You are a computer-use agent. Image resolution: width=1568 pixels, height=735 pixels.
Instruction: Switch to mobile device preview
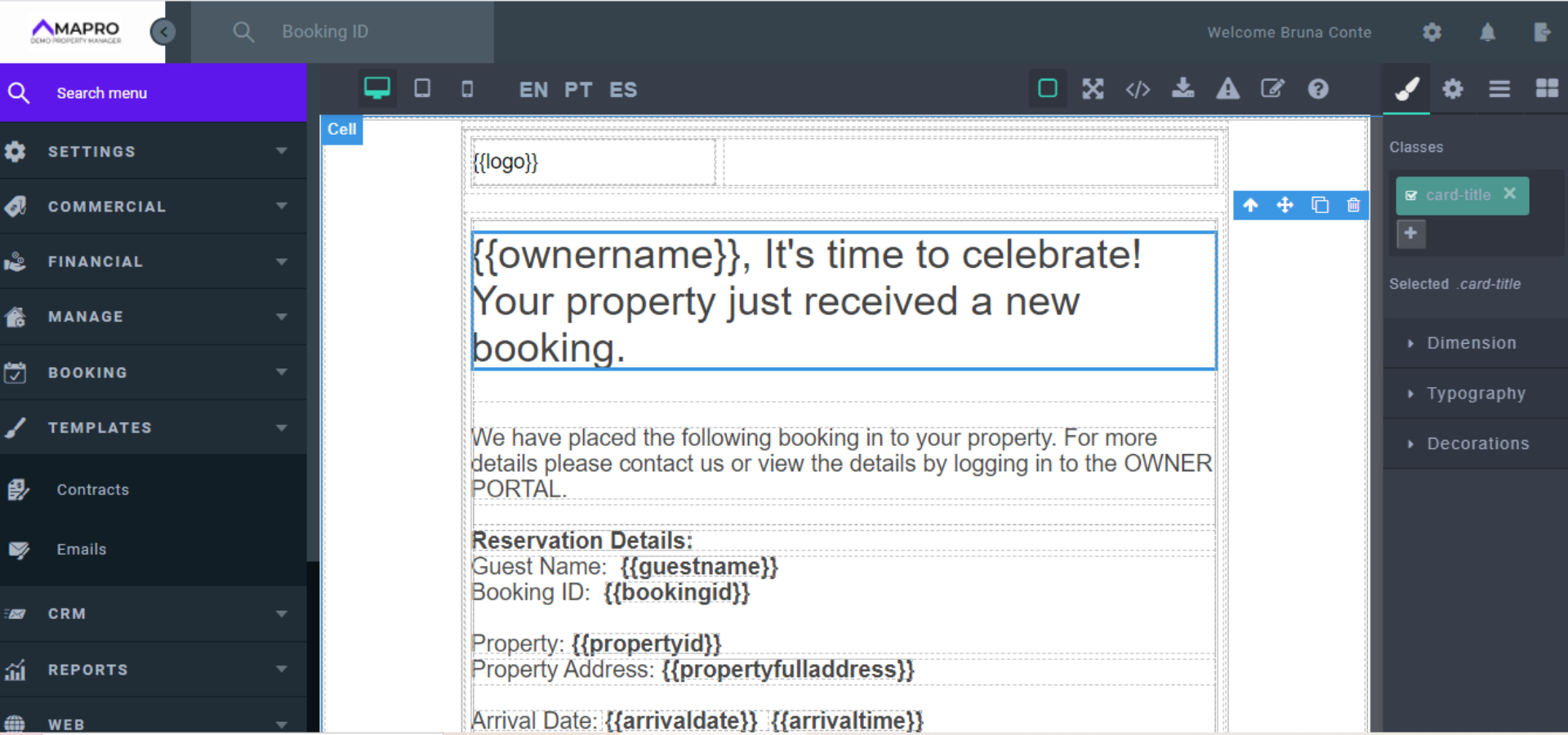coord(467,88)
